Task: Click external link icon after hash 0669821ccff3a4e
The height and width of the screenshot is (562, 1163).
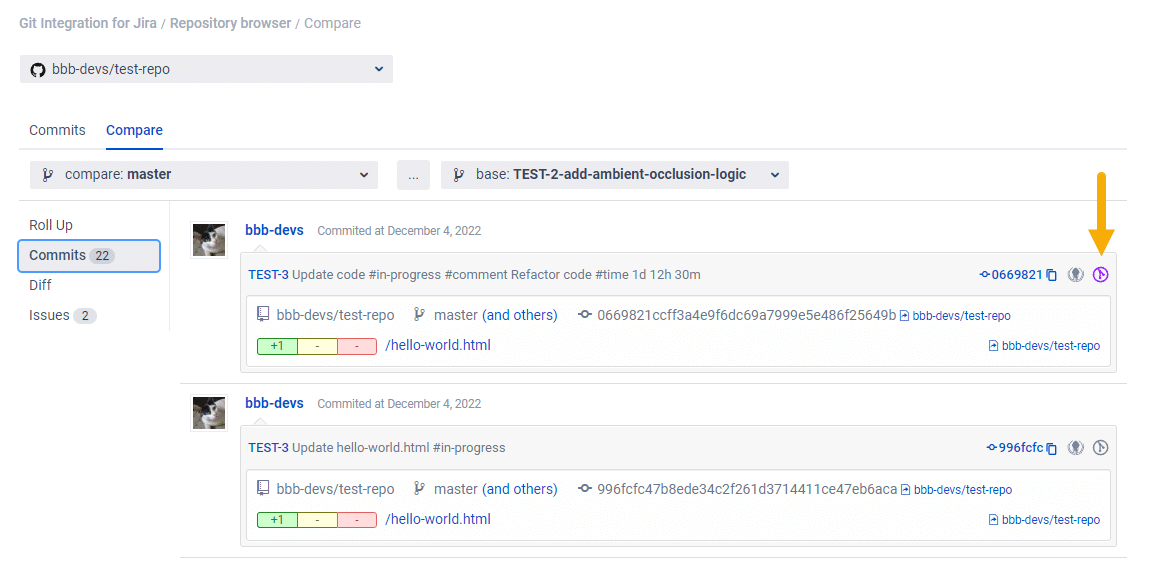Action: pos(904,316)
